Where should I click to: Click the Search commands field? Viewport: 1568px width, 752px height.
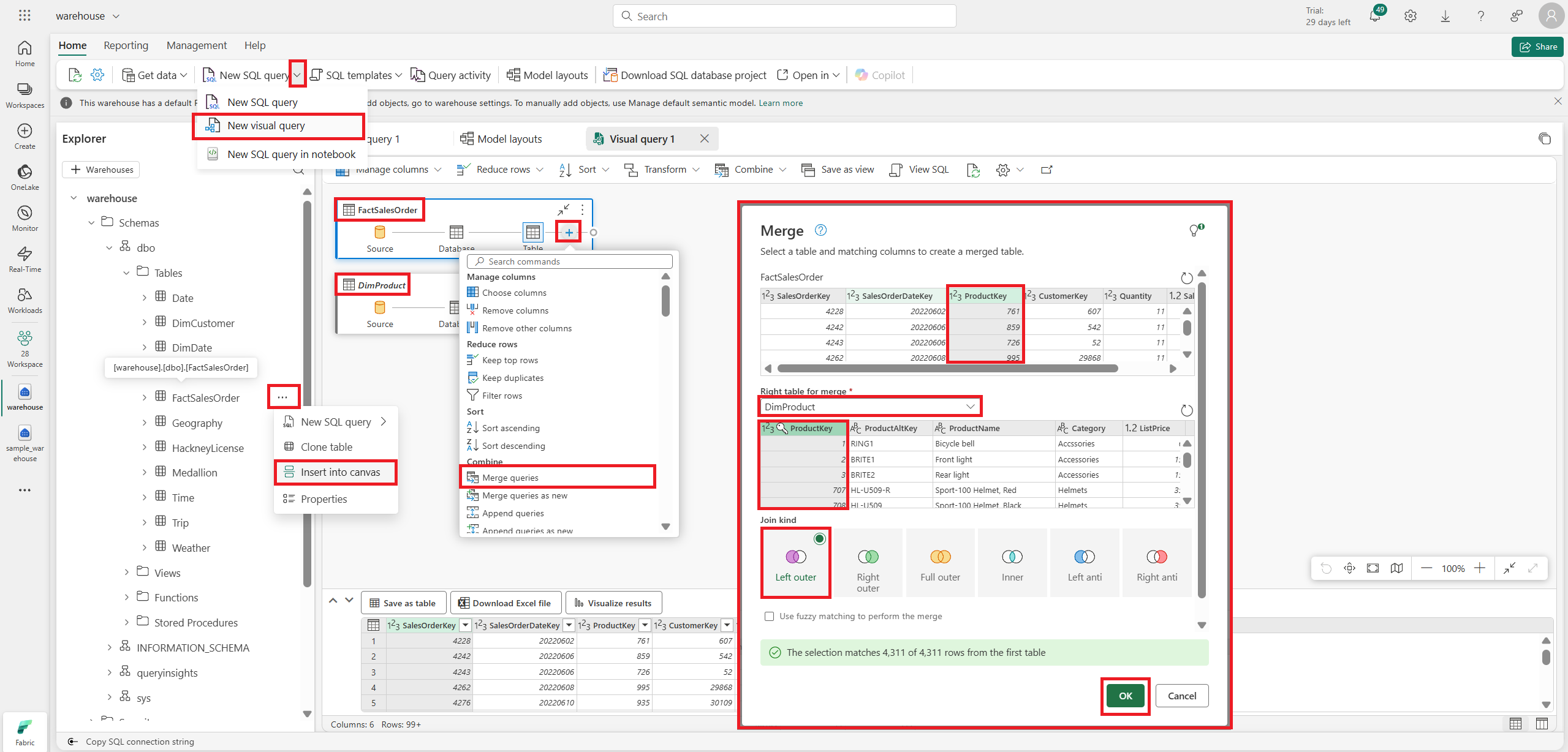click(570, 261)
